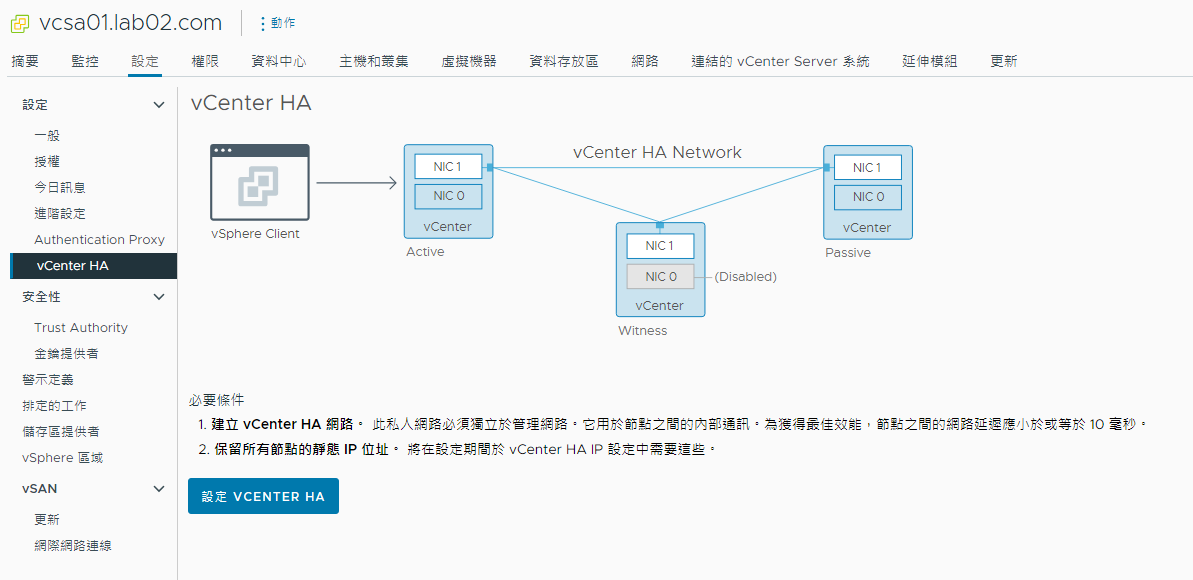Open the 資料中心 tab
Viewport: 1193px width, 580px height.
pyautogui.click(x=278, y=62)
